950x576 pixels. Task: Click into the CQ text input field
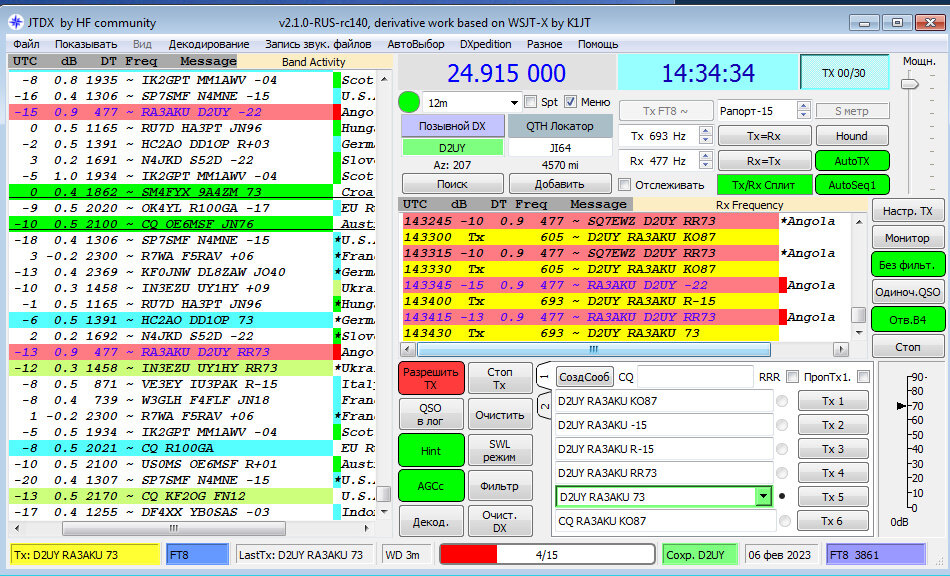(x=695, y=377)
